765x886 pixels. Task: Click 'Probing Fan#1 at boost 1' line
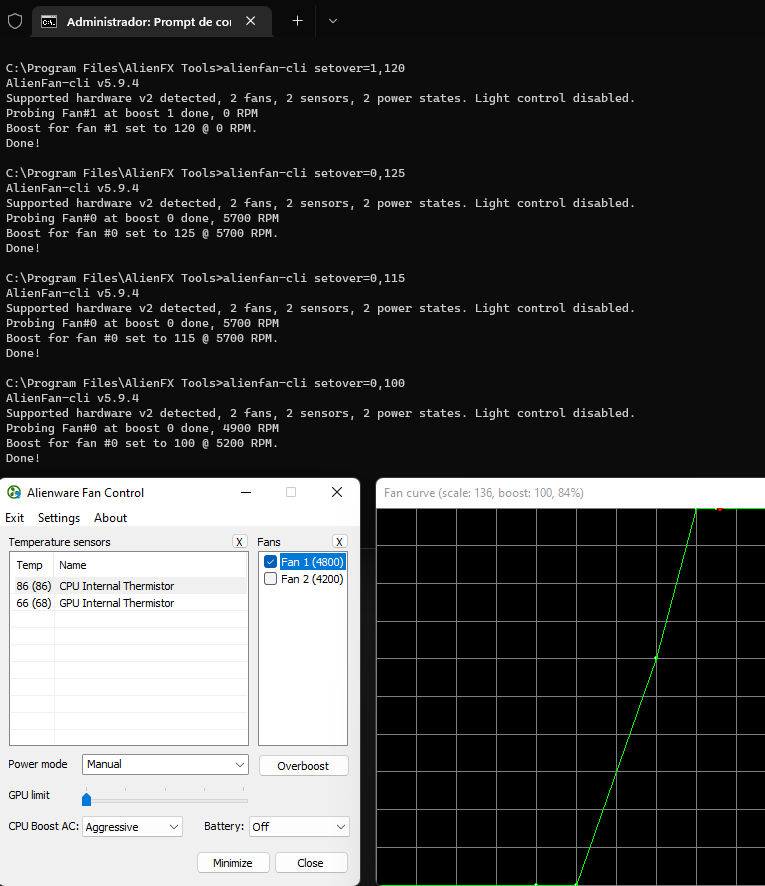click(x=132, y=113)
